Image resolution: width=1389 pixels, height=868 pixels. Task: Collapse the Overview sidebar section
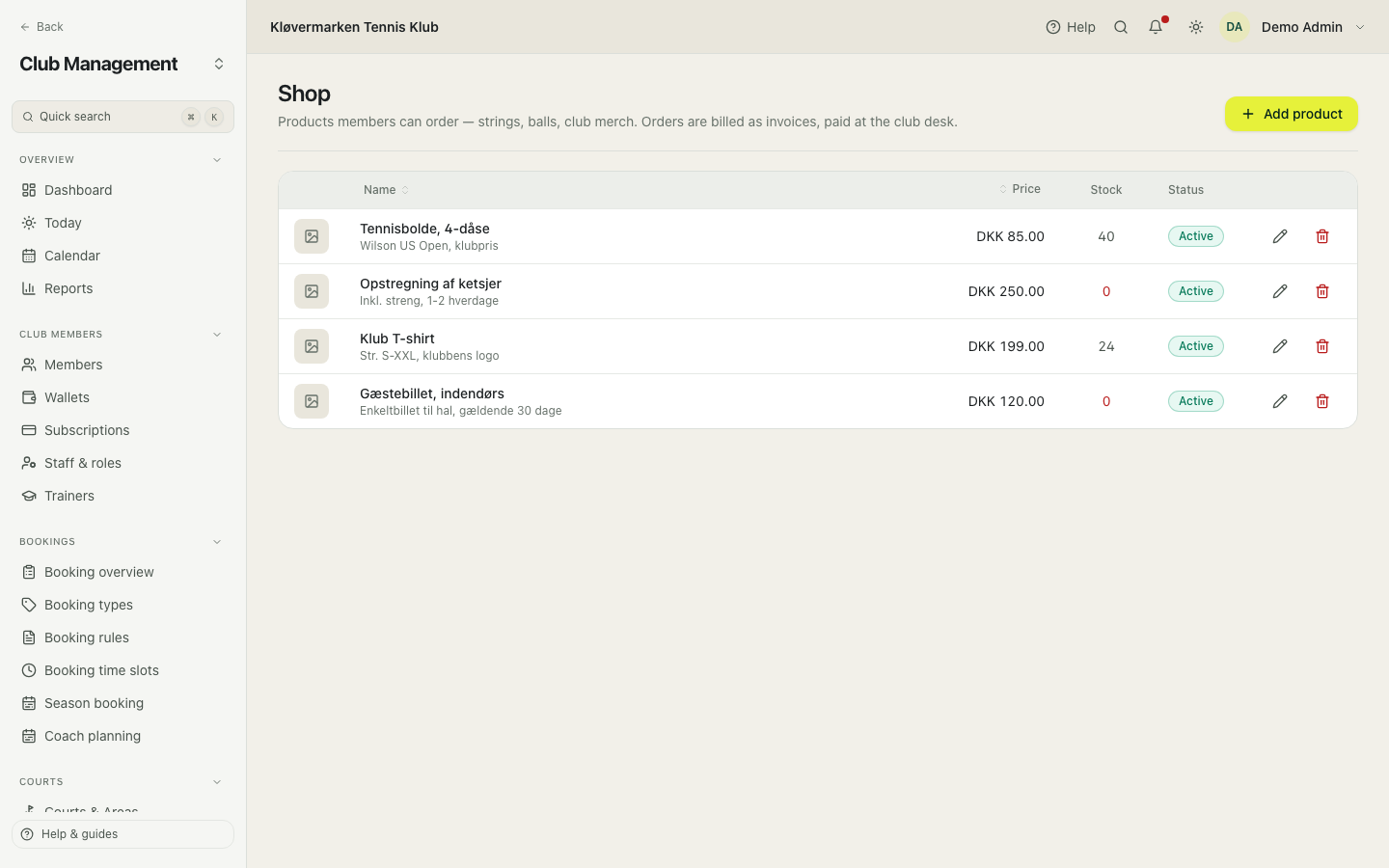point(217,160)
